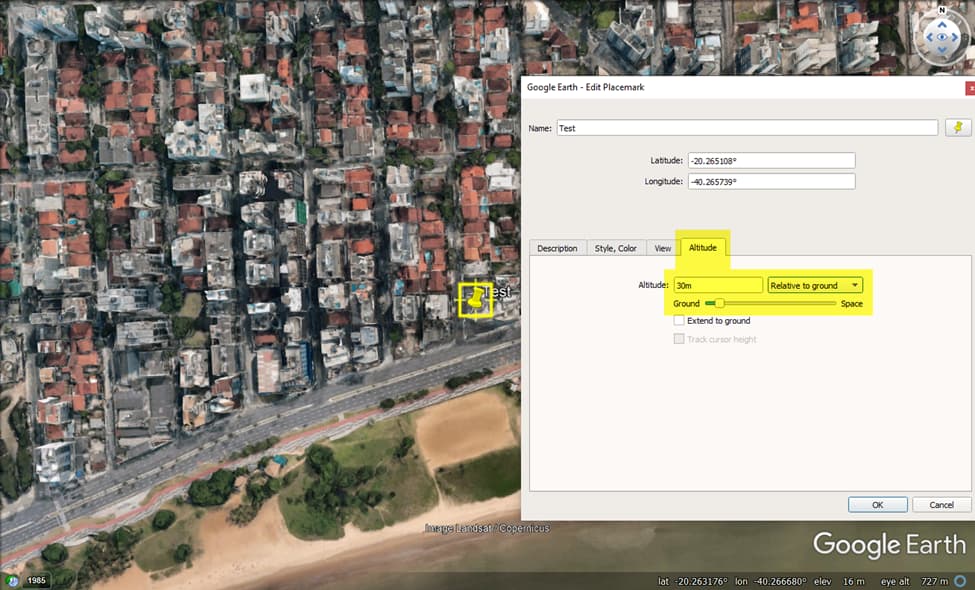Click the 1985 historical imagery date button

(x=37, y=581)
